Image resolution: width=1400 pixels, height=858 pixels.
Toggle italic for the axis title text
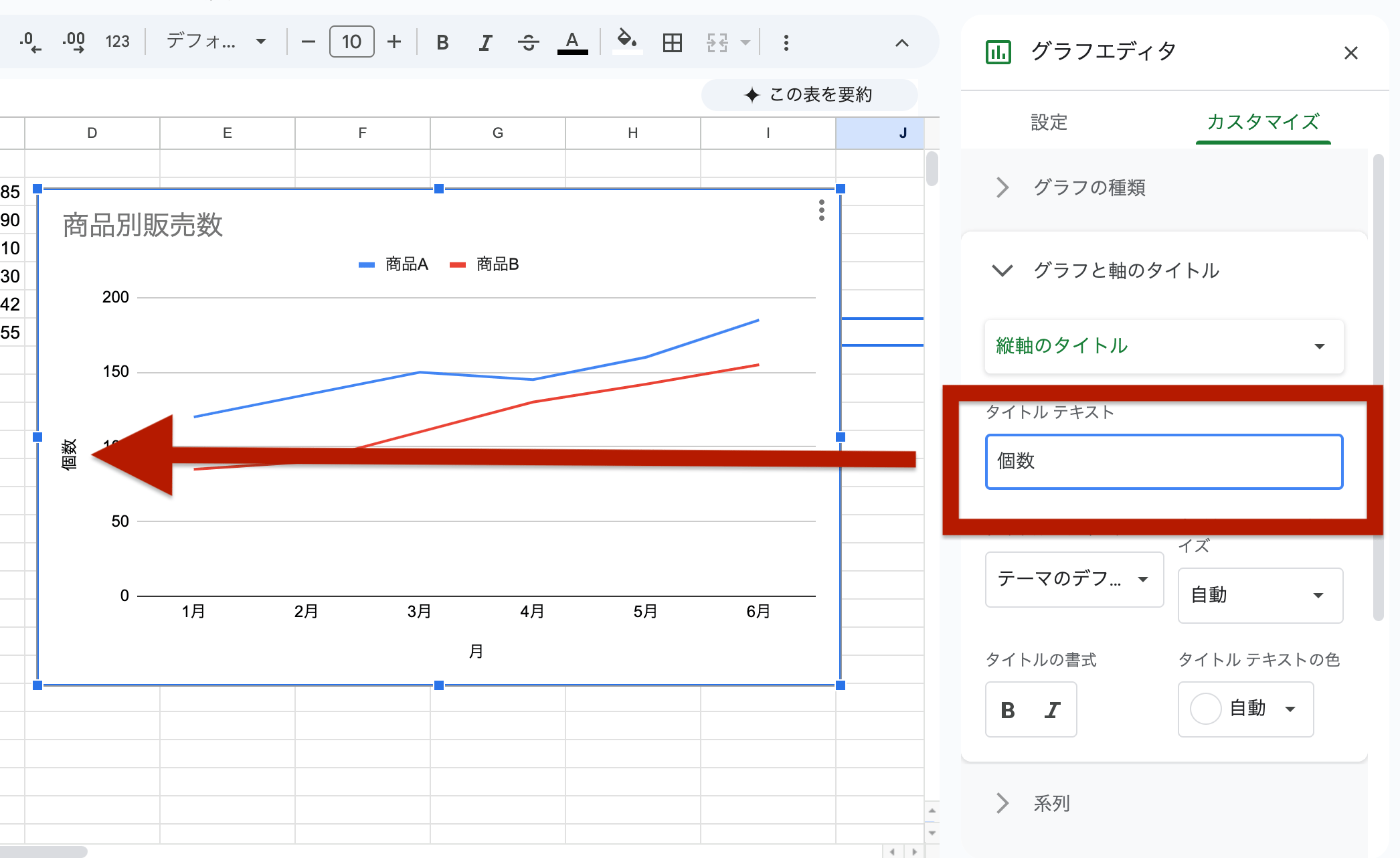[x=1051, y=709]
